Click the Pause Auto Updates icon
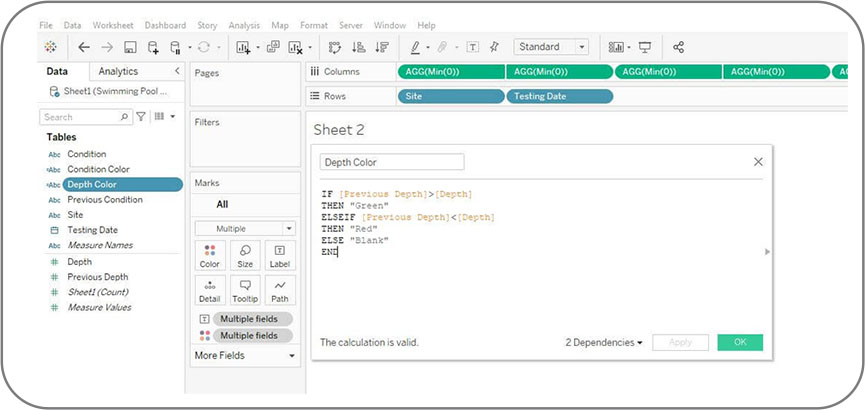865x410 pixels. click(175, 47)
